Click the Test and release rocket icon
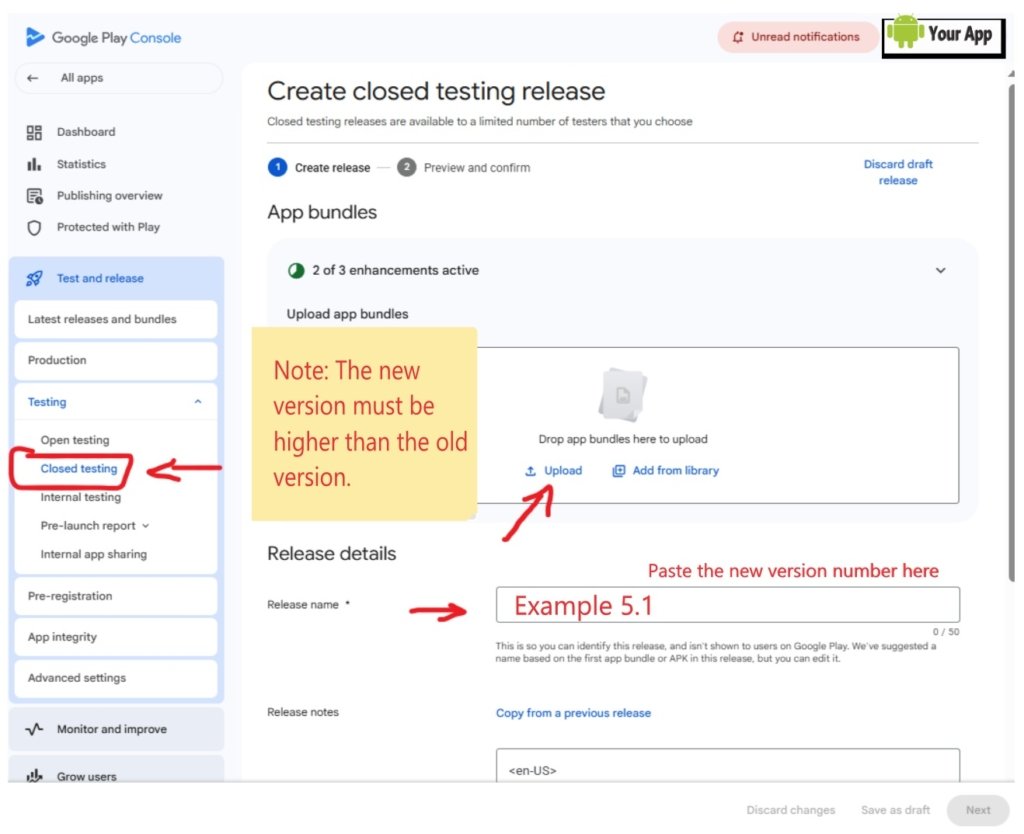 pyautogui.click(x=34, y=279)
